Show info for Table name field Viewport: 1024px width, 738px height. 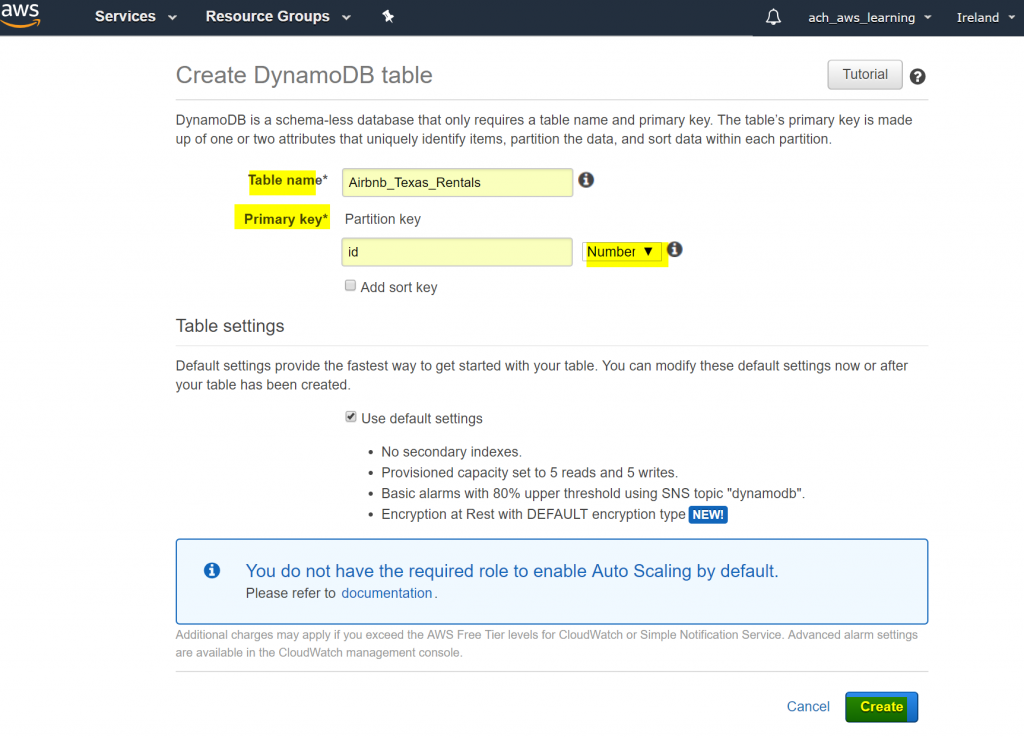pyautogui.click(x=586, y=180)
